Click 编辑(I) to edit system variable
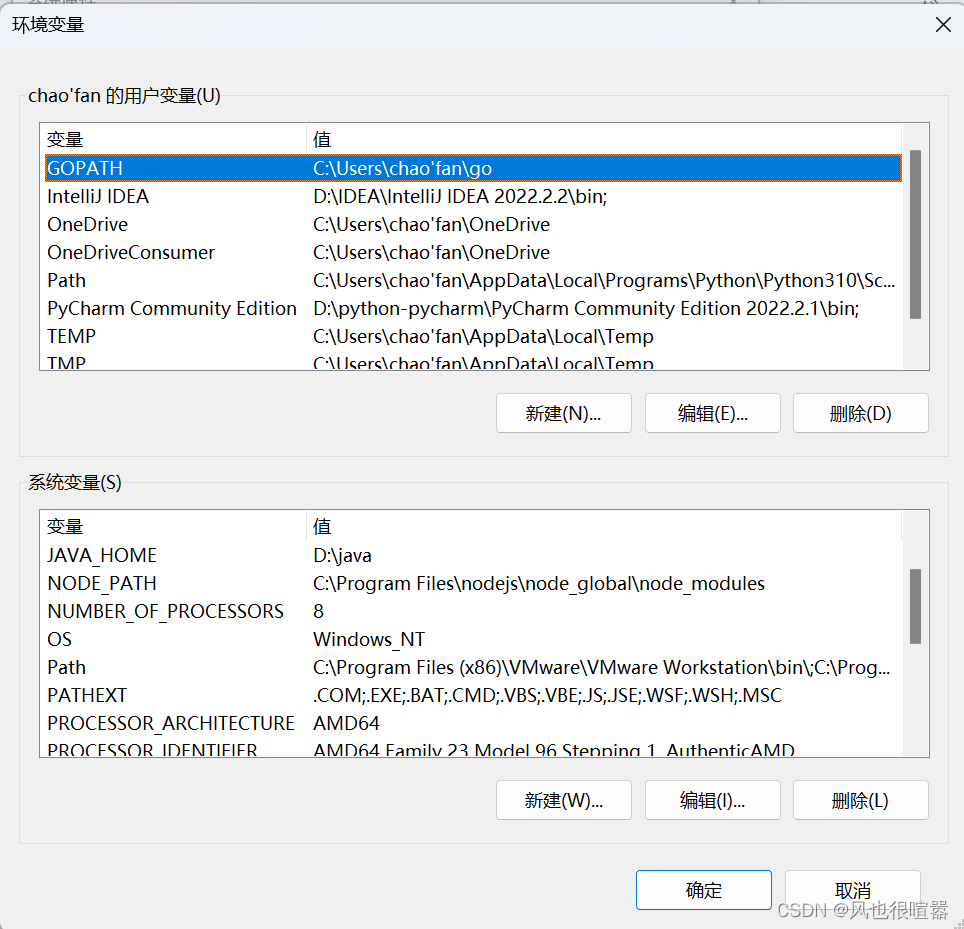 [712, 800]
